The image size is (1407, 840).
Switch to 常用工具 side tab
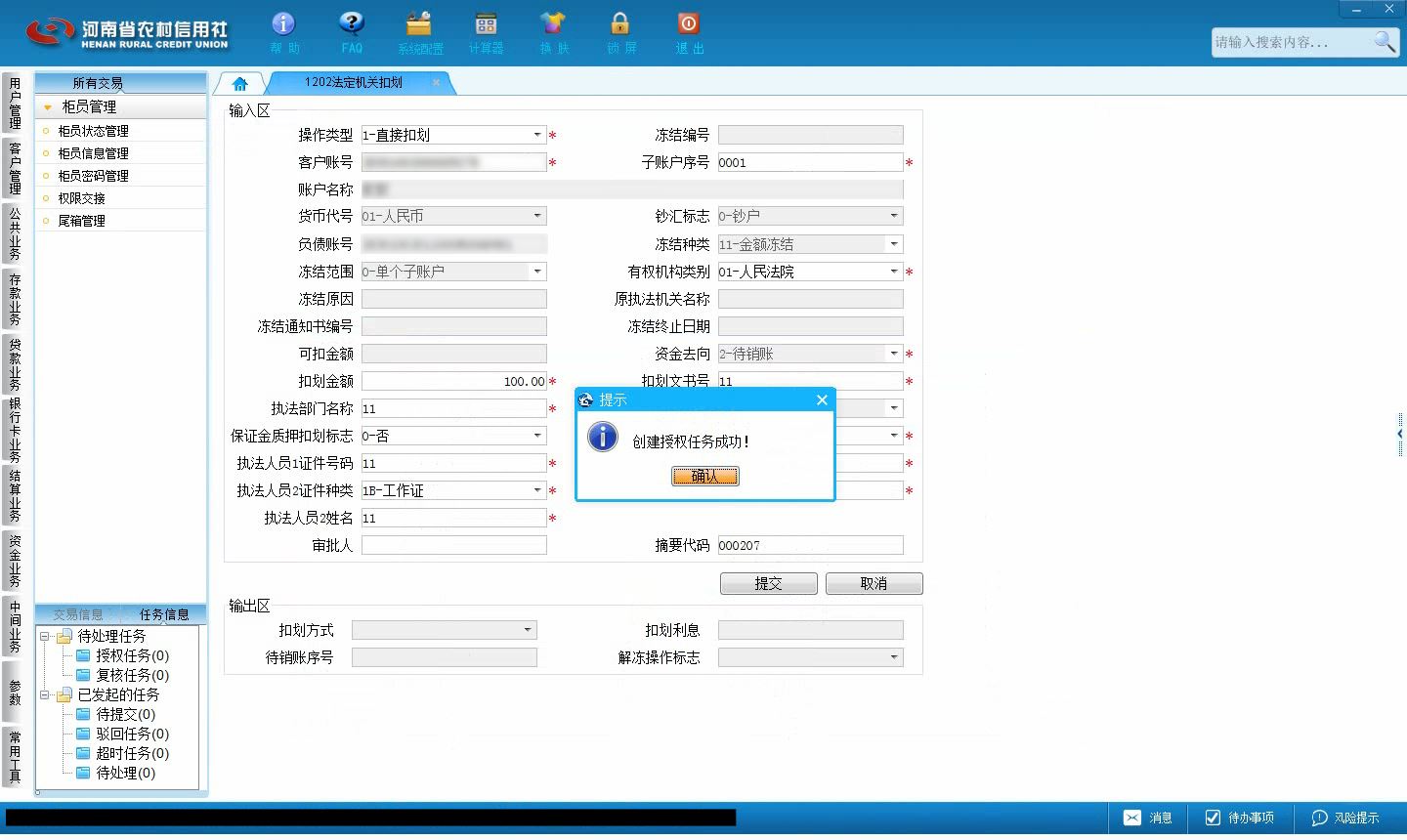15,757
